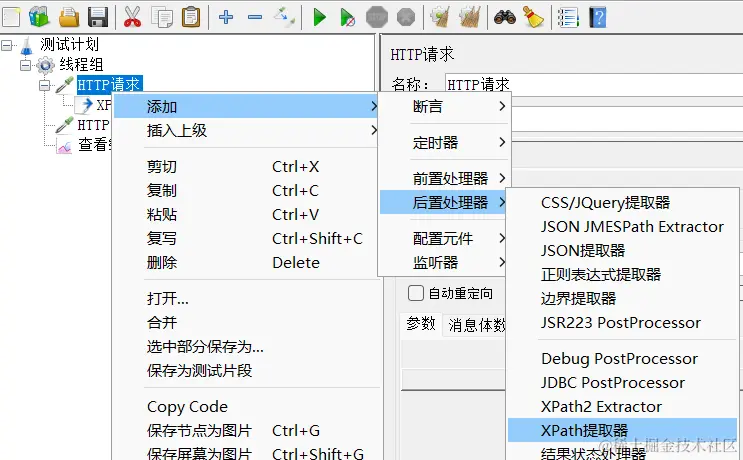The width and height of the screenshot is (743, 460).
Task: Expand the 定时器 submenu arrow
Action: 502,142
